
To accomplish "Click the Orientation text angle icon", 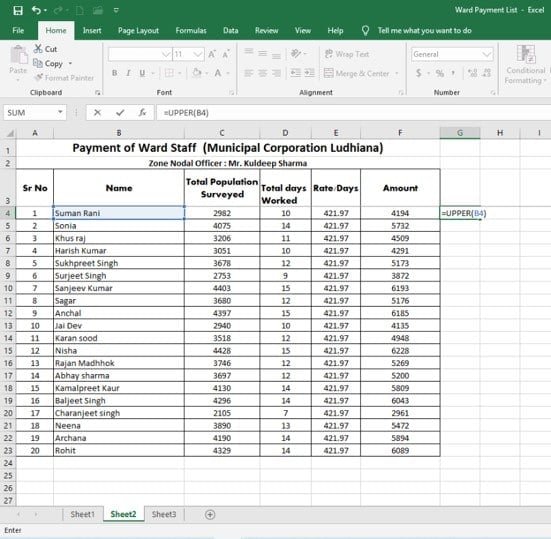I will [x=296, y=53].
